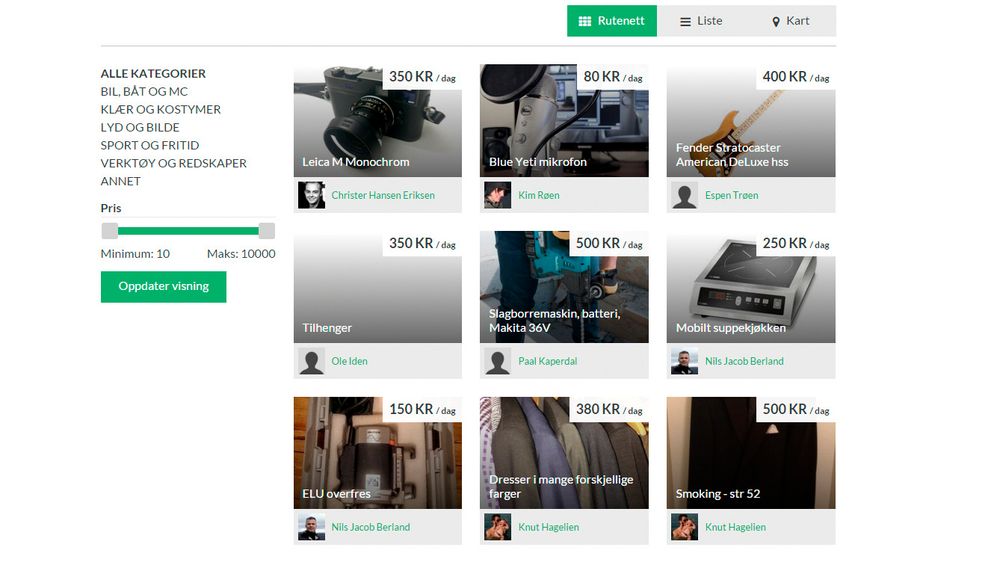This screenshot has height=562, width=1000.
Task: Click Nils Jacob Berland avatar under suppekjøkken
Action: tap(684, 361)
